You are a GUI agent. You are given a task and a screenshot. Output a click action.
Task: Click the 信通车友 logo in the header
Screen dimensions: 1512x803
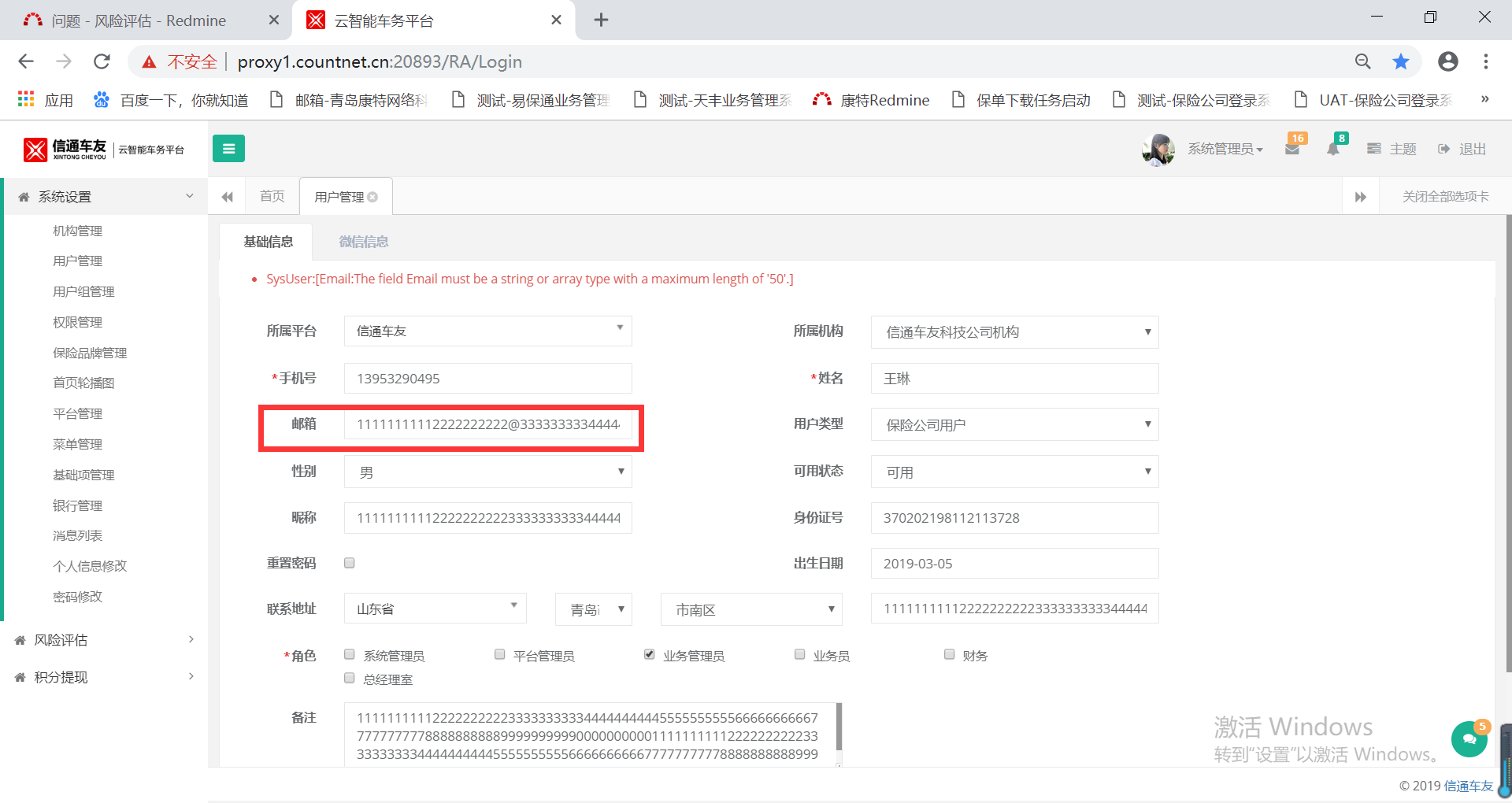point(104,149)
